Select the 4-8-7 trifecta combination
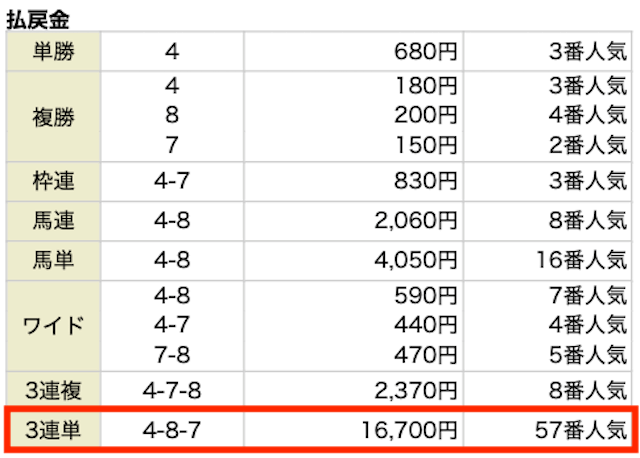 pos(172,430)
